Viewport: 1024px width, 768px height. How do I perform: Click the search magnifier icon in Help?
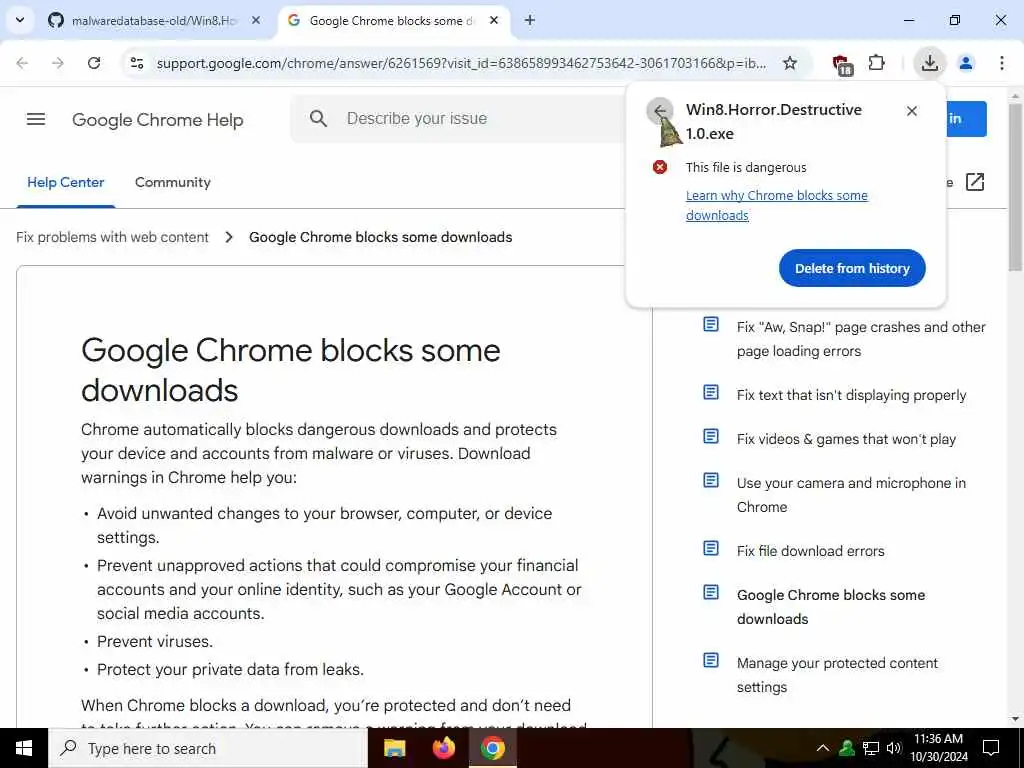(319, 118)
